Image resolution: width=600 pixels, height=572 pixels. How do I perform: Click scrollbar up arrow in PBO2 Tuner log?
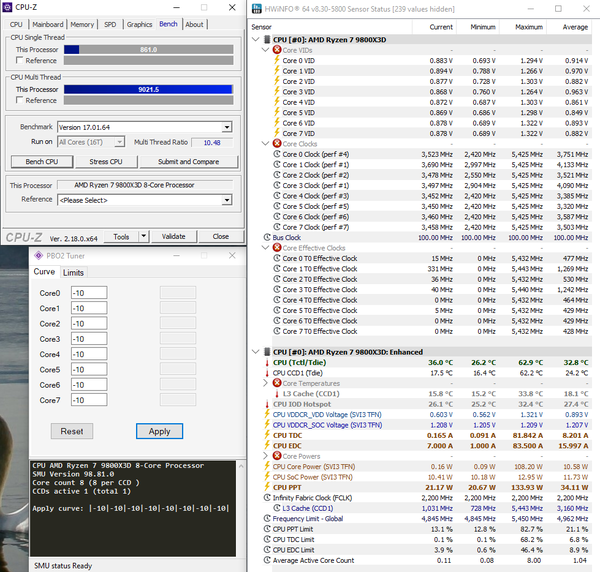tap(241, 466)
